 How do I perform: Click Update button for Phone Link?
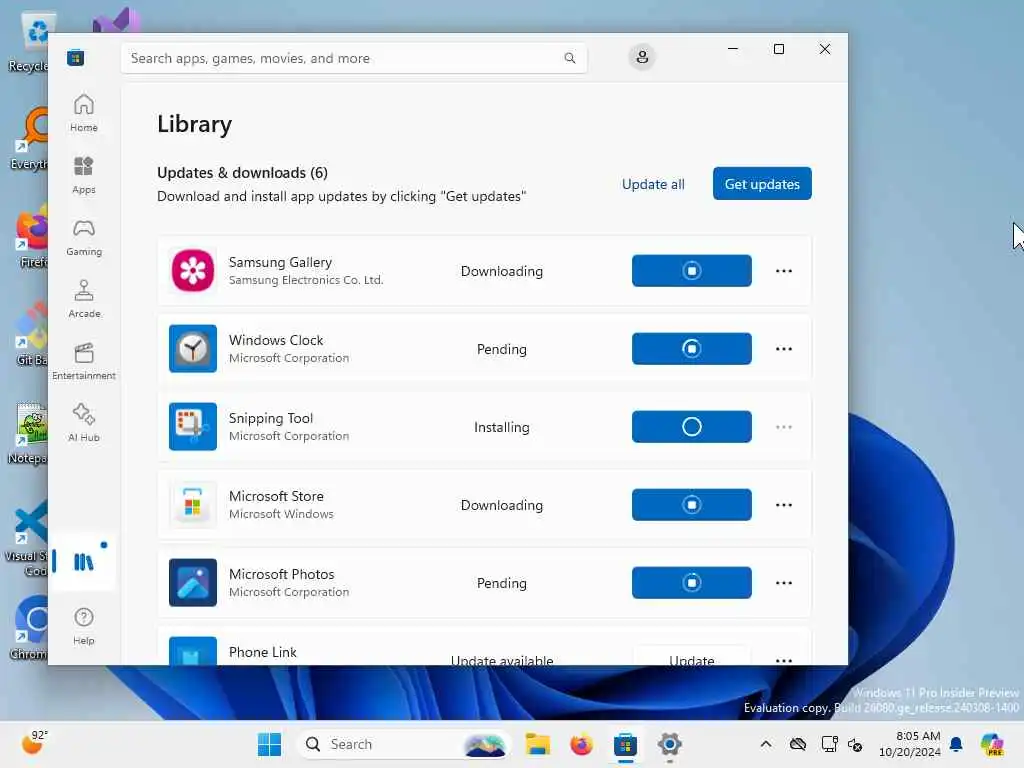pos(692,656)
